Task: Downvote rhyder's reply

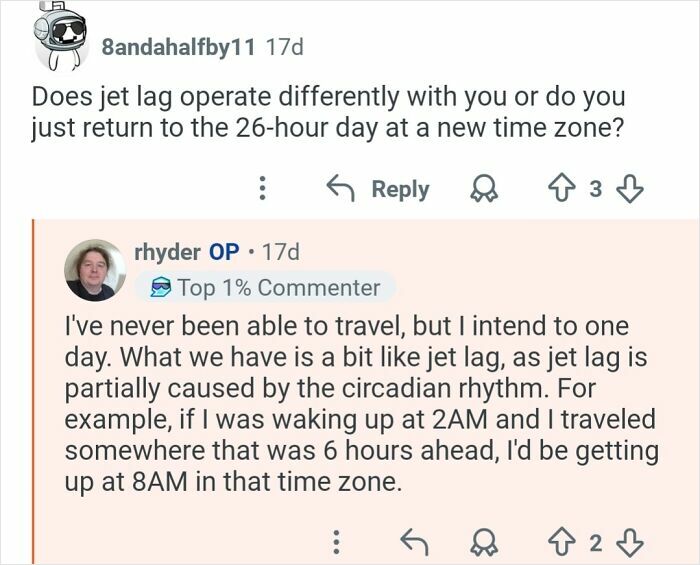Action: [630, 543]
